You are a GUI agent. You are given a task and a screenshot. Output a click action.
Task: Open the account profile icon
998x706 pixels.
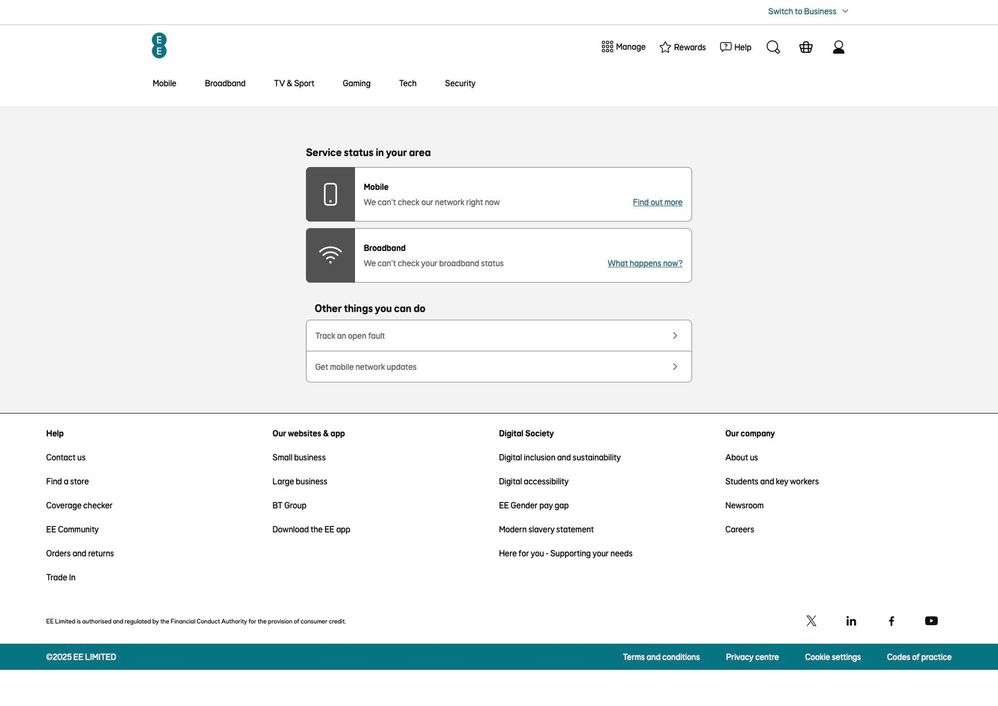839,47
